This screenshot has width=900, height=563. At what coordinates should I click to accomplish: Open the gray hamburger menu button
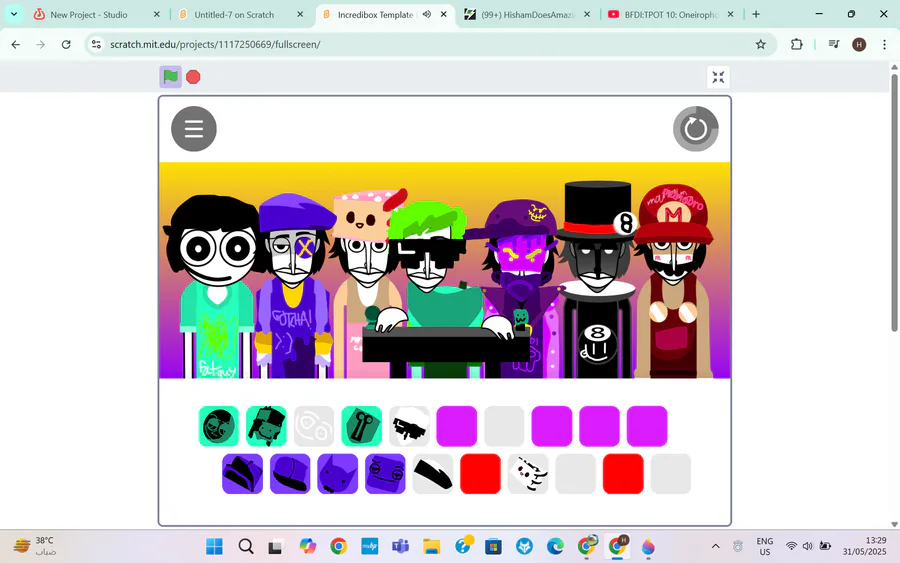click(x=194, y=129)
